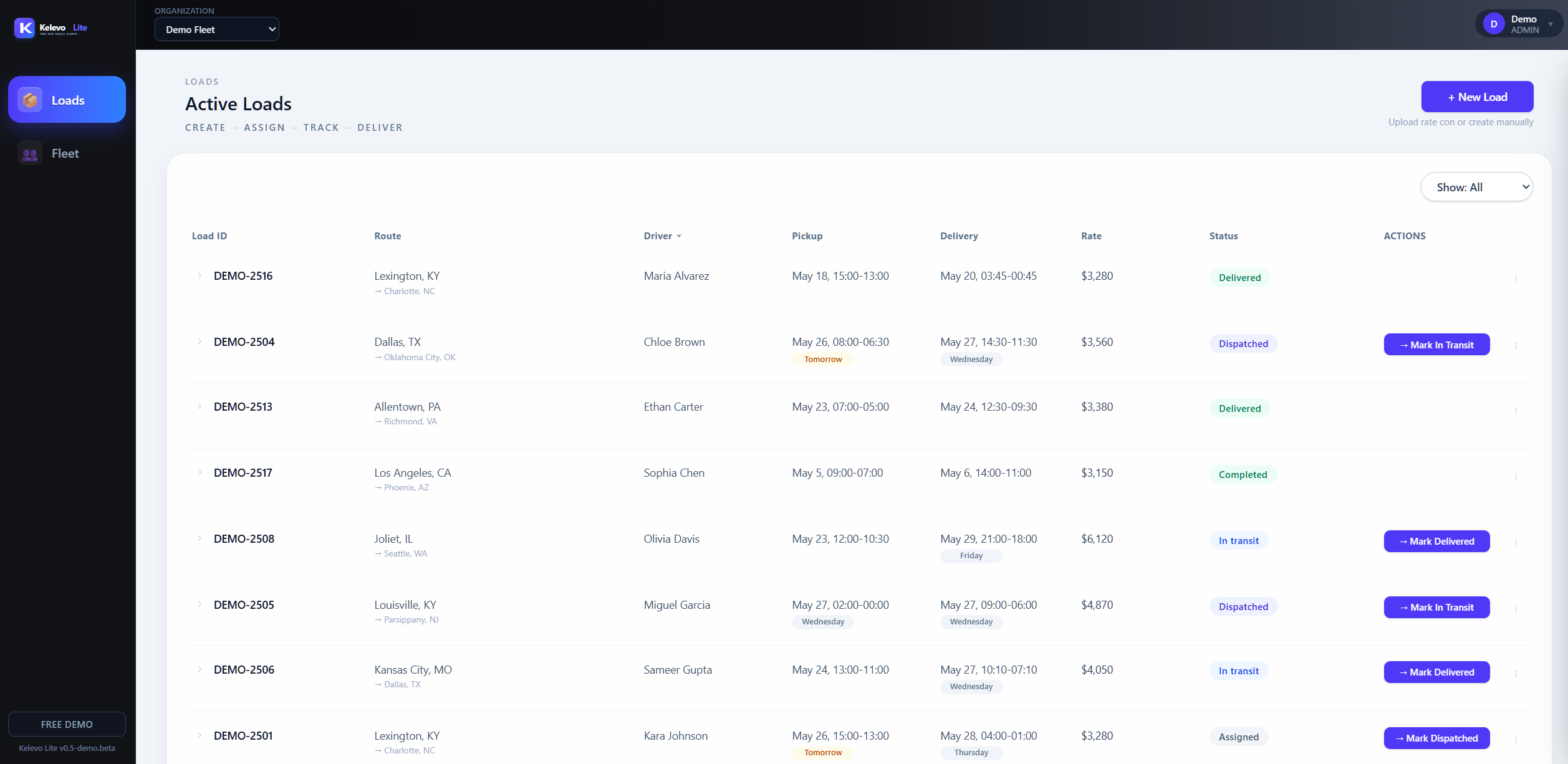
Task: Click the Kelevo Lite logo icon
Action: pyautogui.click(x=25, y=27)
